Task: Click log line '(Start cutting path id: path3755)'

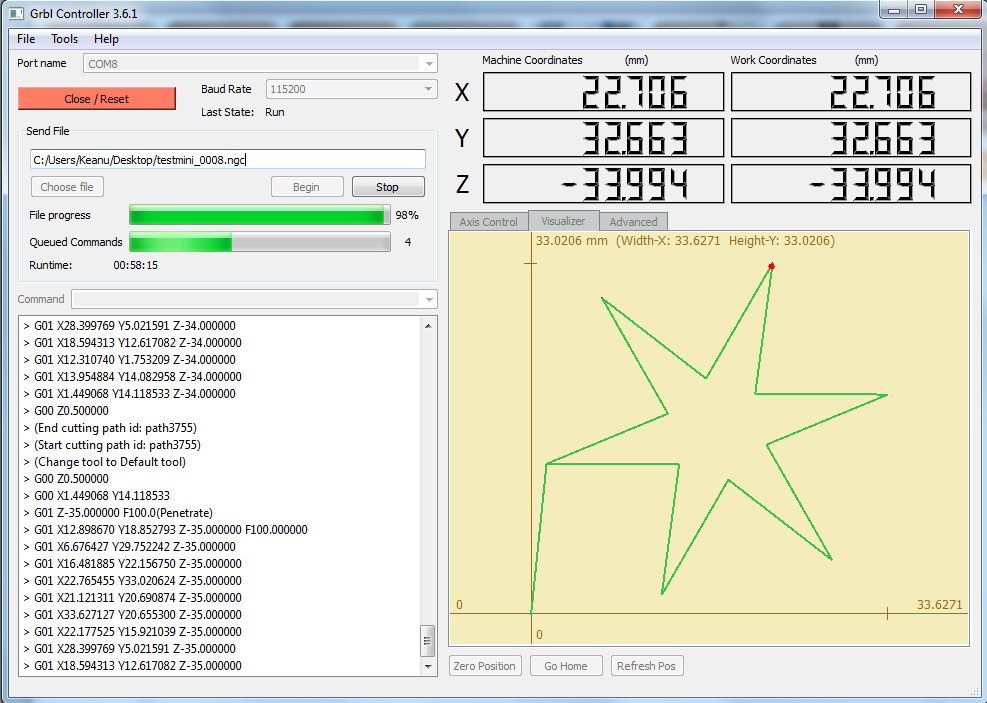Action: click(117, 445)
